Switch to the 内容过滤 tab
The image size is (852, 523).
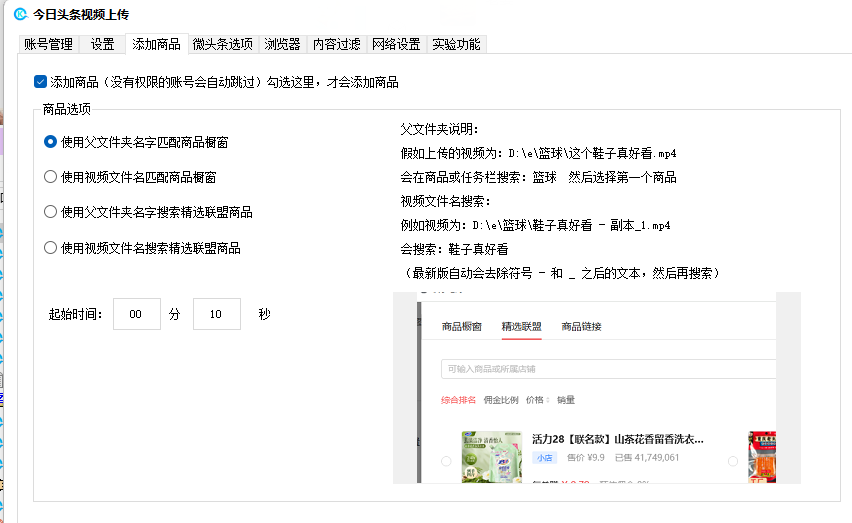[x=336, y=44]
